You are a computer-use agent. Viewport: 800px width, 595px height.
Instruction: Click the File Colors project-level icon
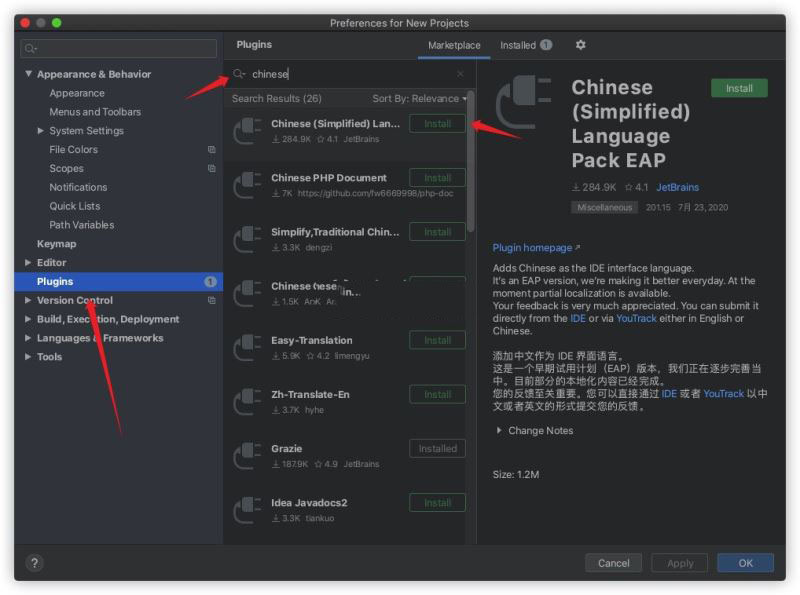212,150
